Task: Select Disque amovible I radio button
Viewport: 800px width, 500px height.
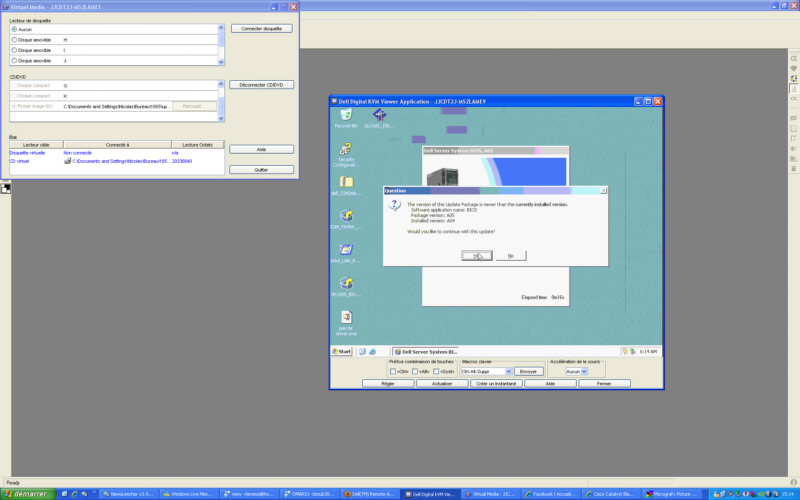Action: point(14,50)
